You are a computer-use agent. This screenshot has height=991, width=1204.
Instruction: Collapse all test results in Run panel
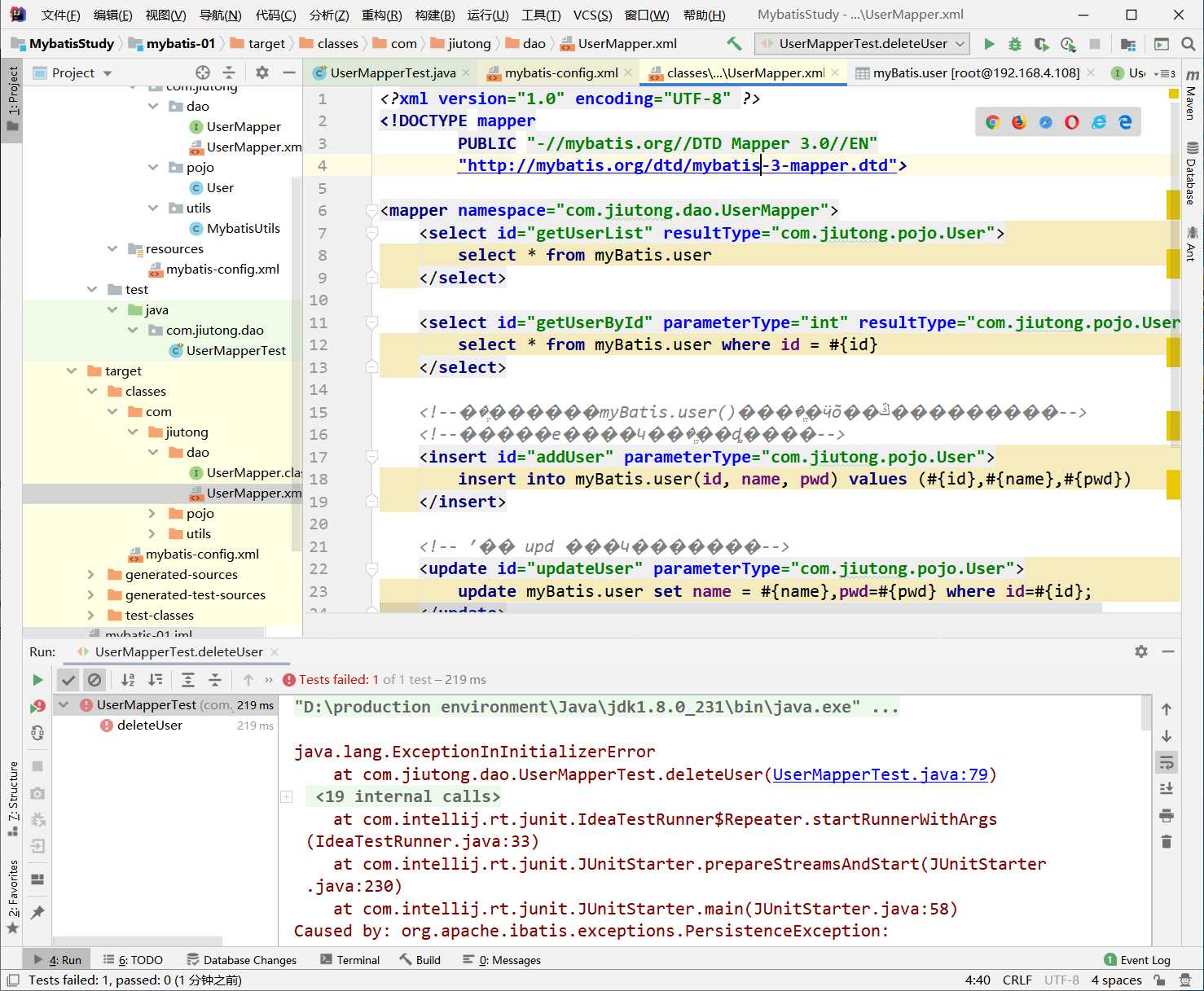215,680
